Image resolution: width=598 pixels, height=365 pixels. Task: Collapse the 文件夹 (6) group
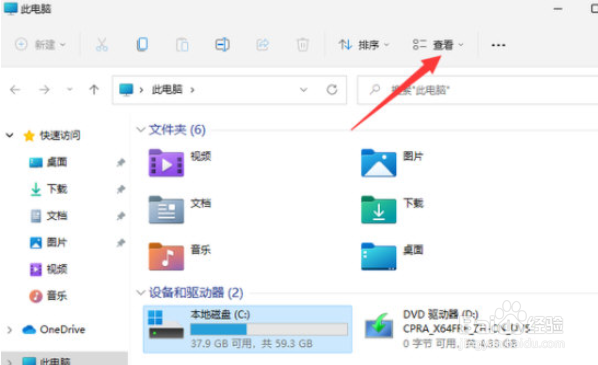pos(141,130)
